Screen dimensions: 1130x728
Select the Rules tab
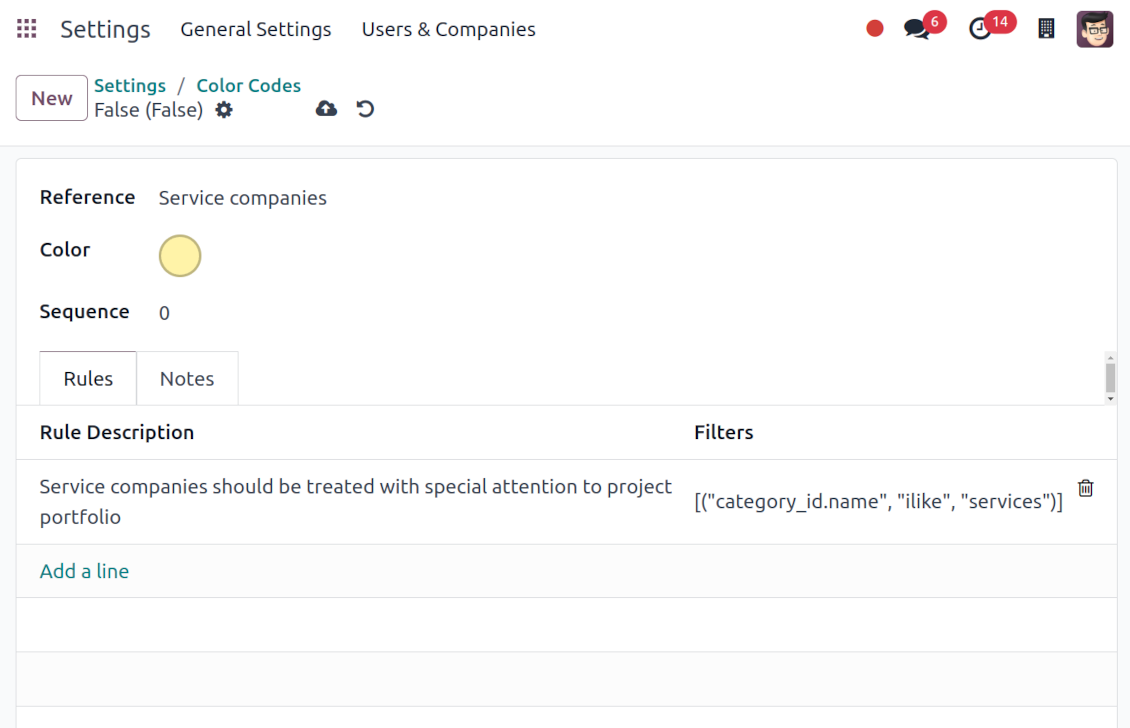click(88, 379)
